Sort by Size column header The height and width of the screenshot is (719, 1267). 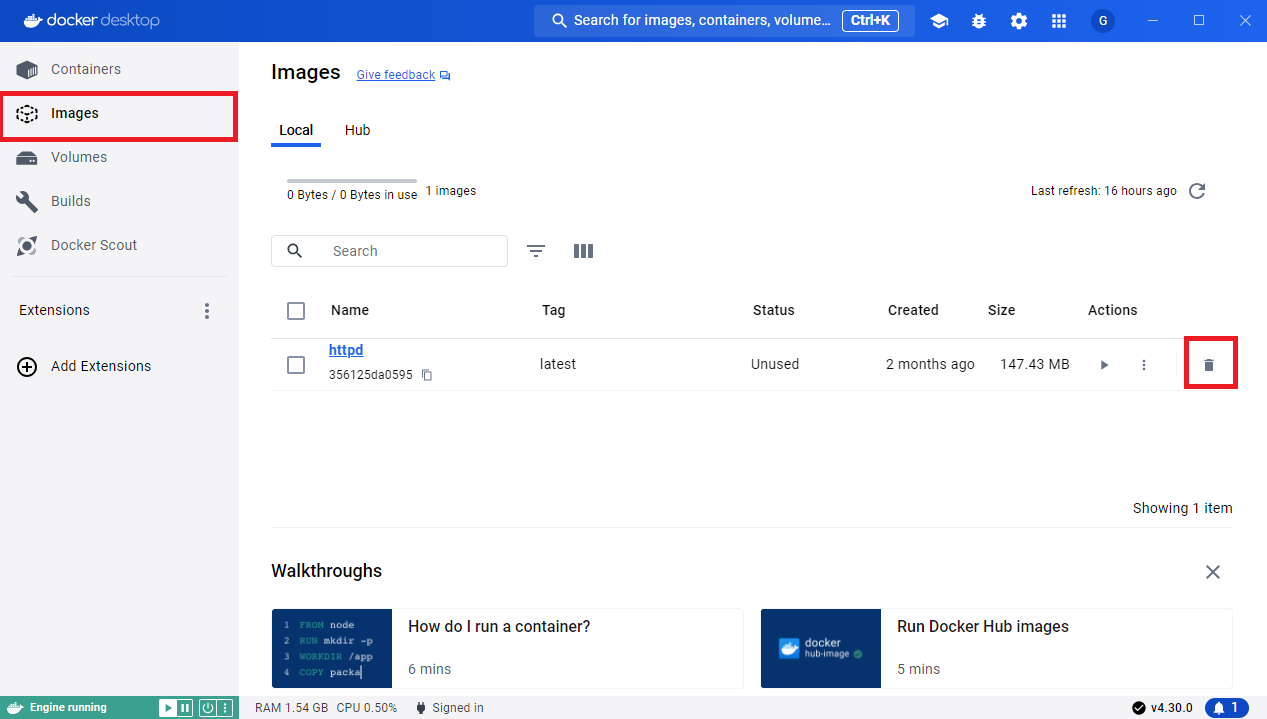[1002, 310]
